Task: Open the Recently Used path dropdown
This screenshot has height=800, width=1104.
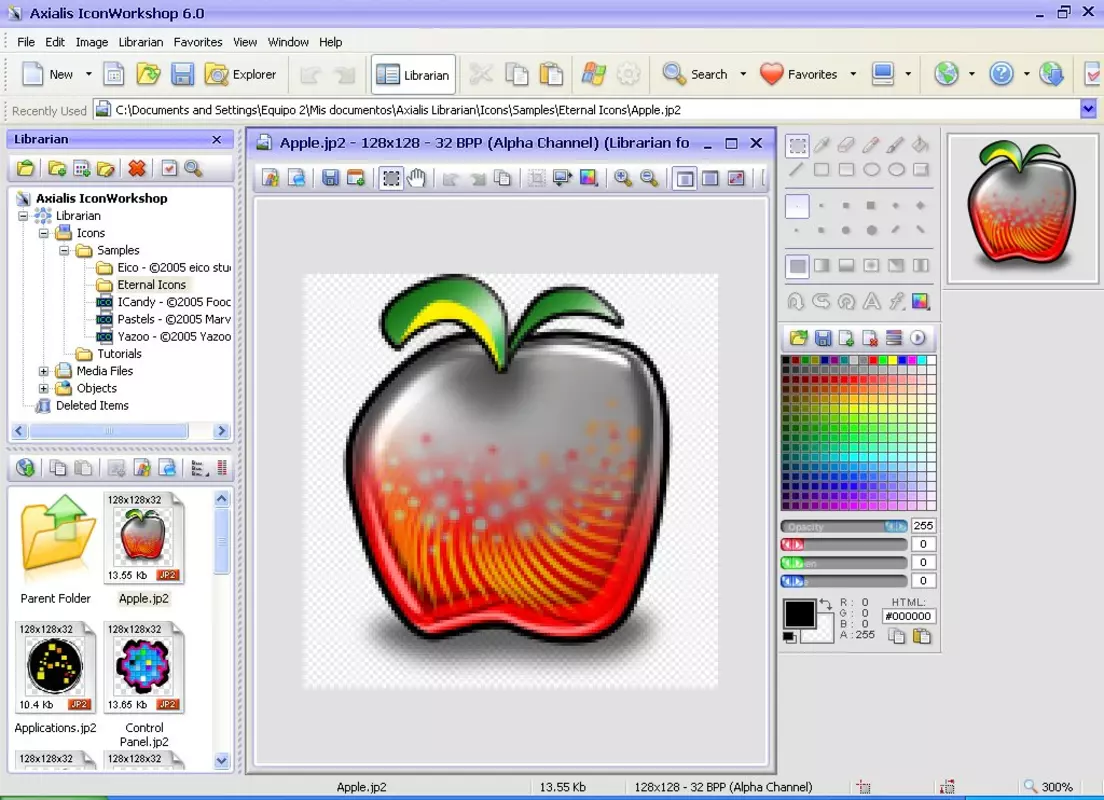Action: pyautogui.click(x=1089, y=109)
